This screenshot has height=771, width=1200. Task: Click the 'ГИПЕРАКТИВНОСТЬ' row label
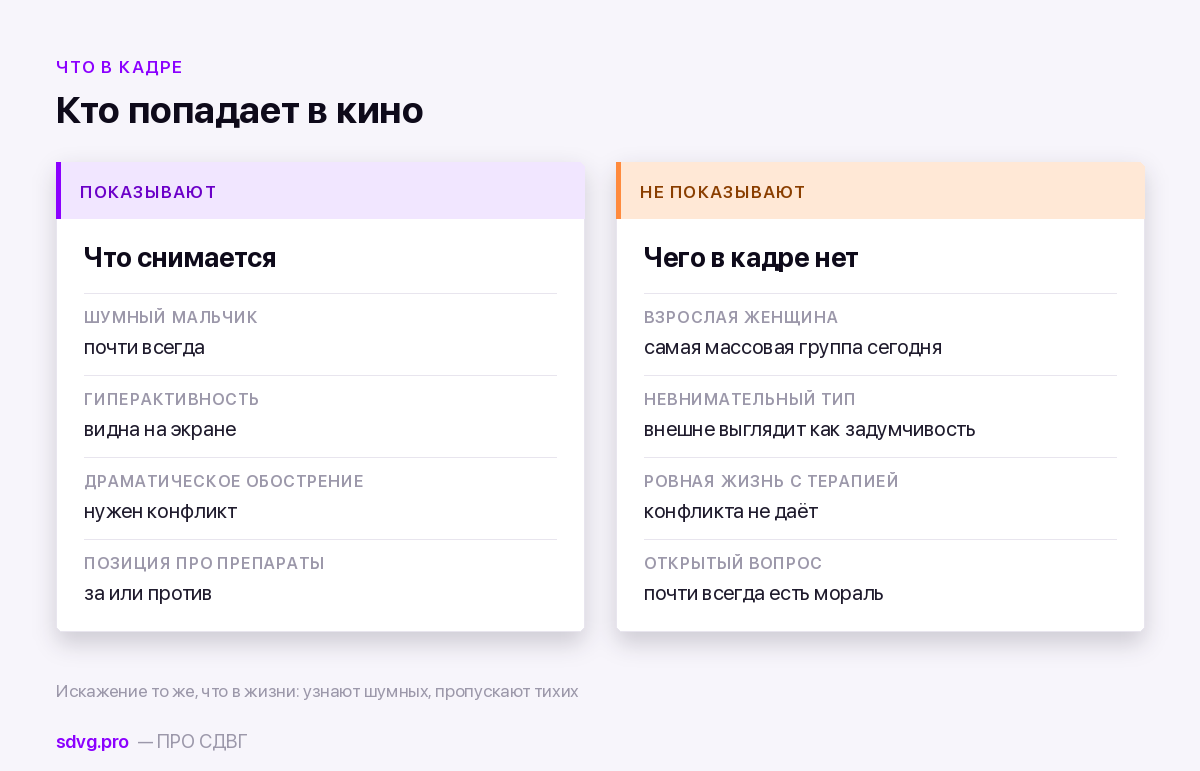(x=172, y=399)
